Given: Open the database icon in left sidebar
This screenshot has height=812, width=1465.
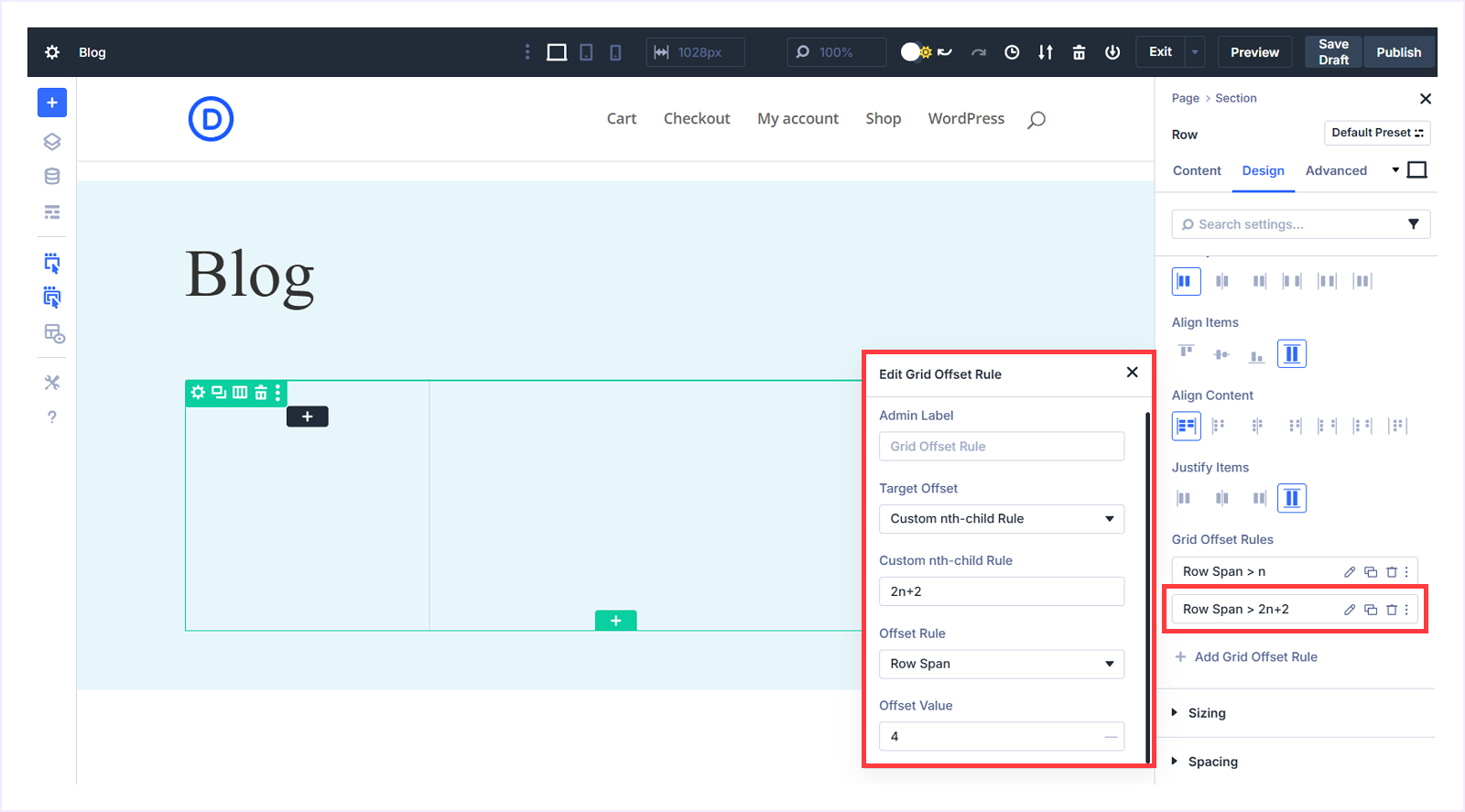Looking at the screenshot, I should coord(52,177).
